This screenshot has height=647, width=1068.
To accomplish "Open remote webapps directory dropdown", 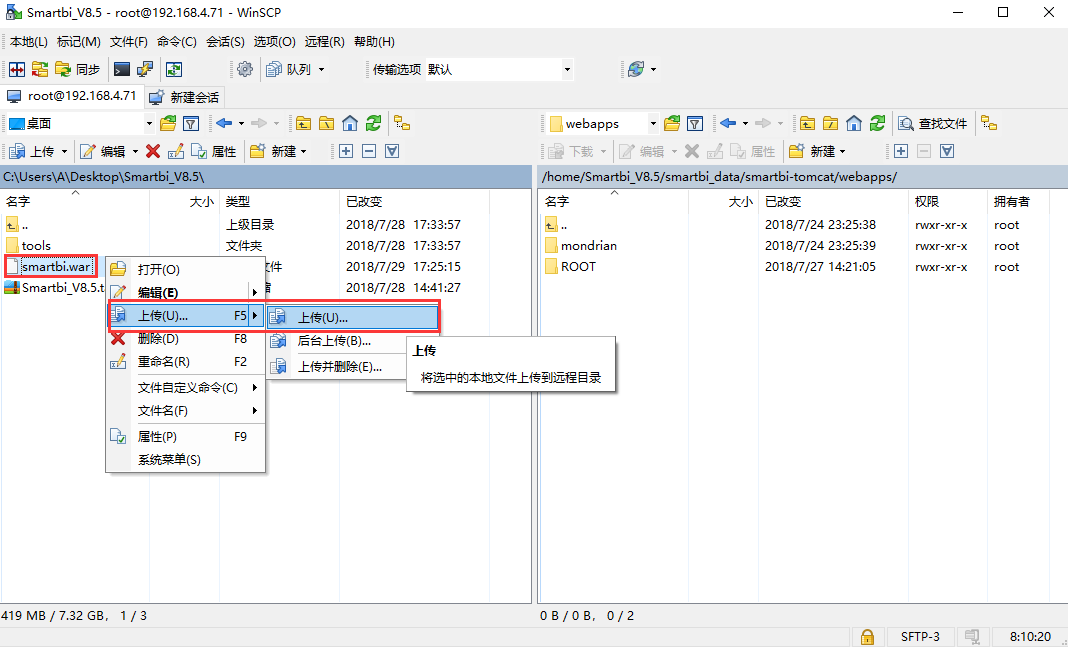I will click(x=603, y=124).
